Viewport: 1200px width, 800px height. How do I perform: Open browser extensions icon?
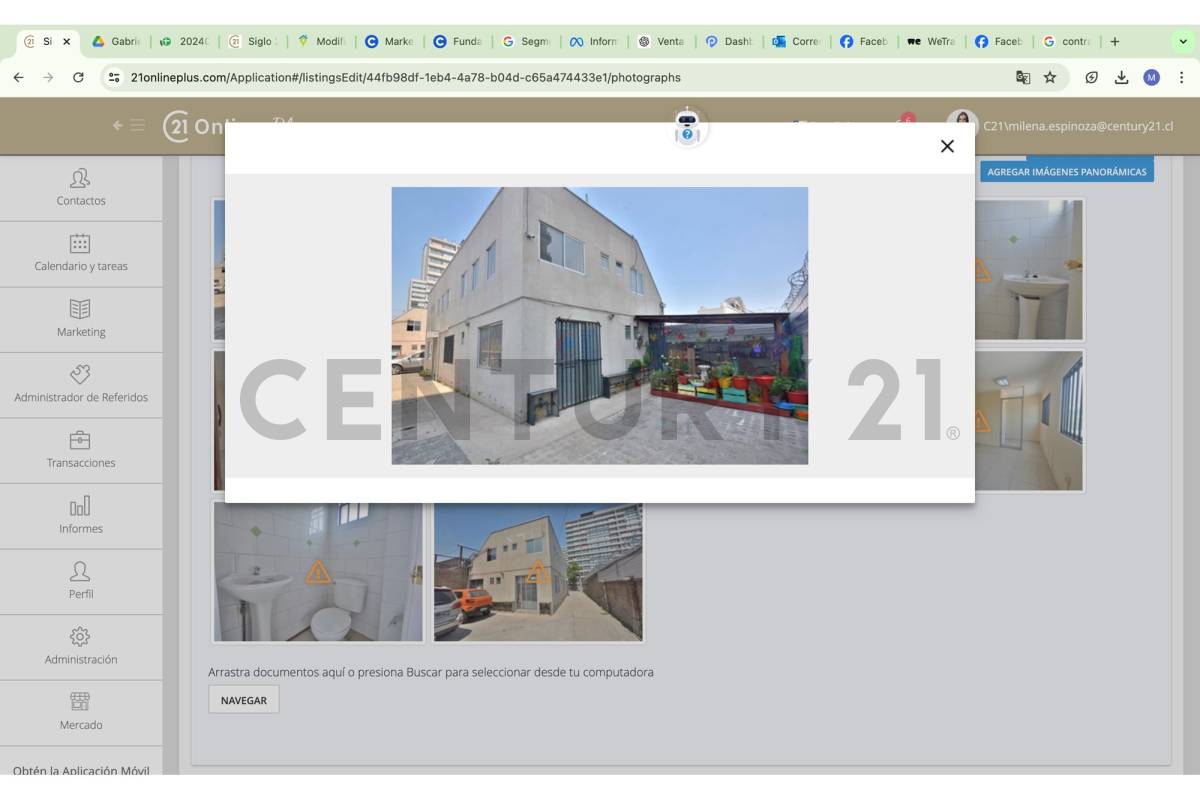(x=1092, y=77)
